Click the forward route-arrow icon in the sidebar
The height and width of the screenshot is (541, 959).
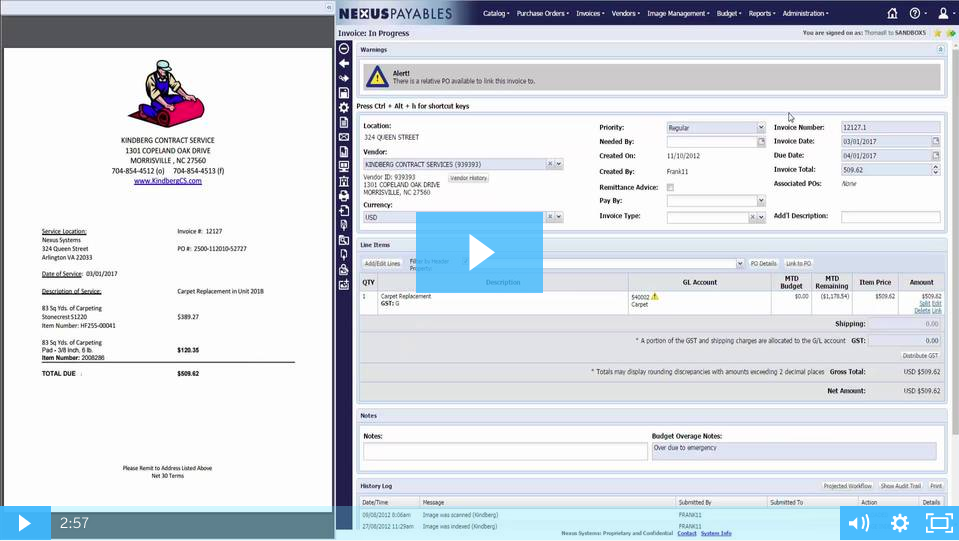coord(344,78)
